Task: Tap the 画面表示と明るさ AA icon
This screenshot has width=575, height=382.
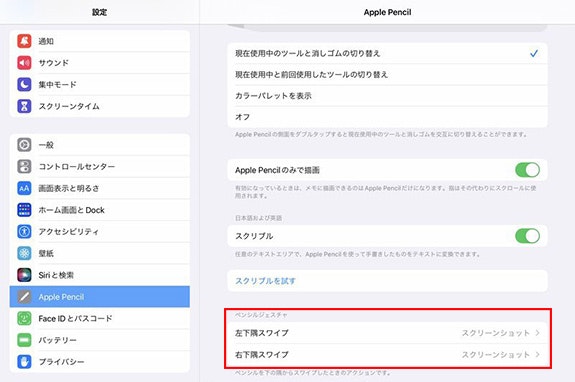Action: coord(24,188)
